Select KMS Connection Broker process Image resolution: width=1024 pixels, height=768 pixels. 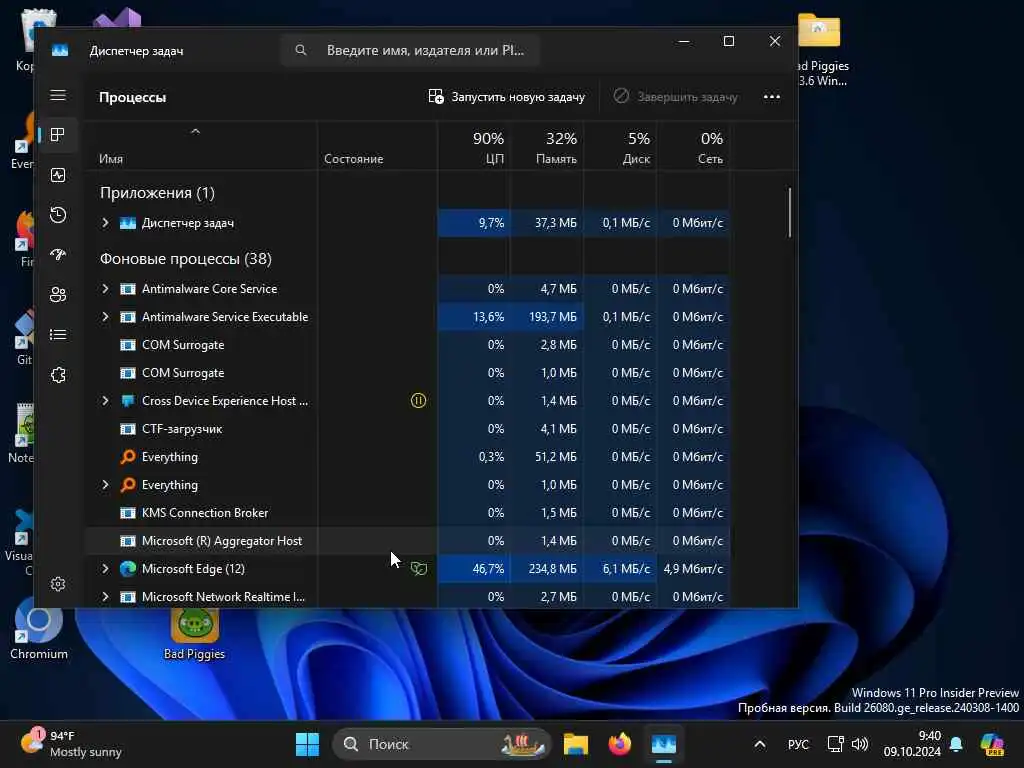click(407, 513)
